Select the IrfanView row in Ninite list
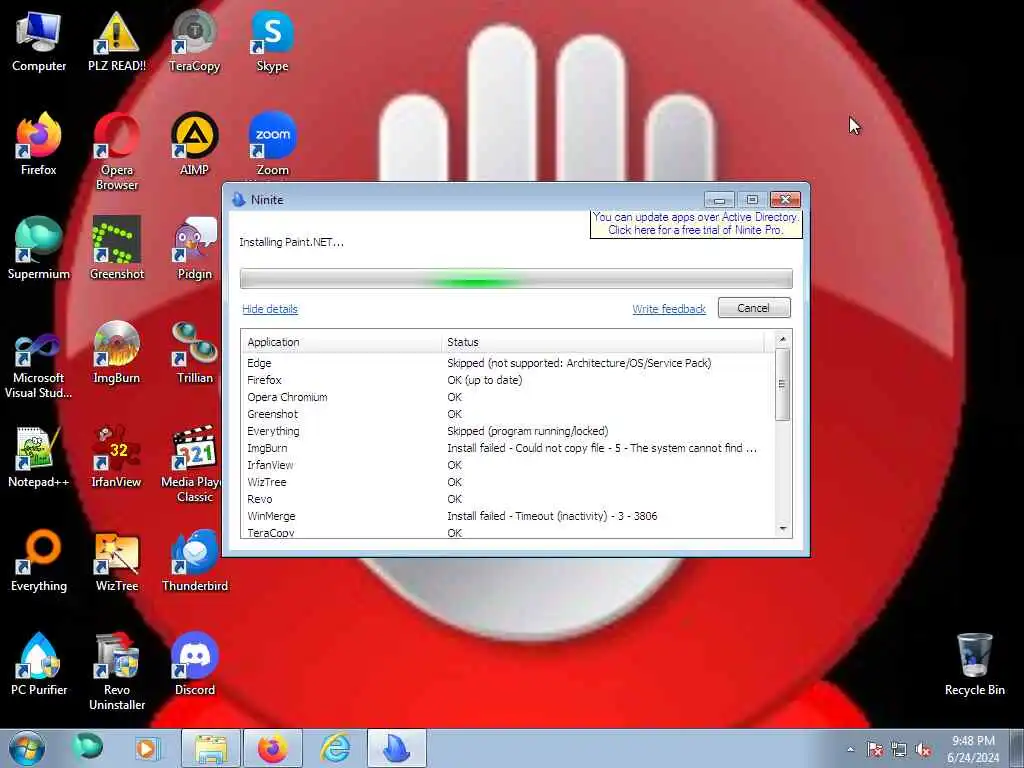 [x=507, y=465]
